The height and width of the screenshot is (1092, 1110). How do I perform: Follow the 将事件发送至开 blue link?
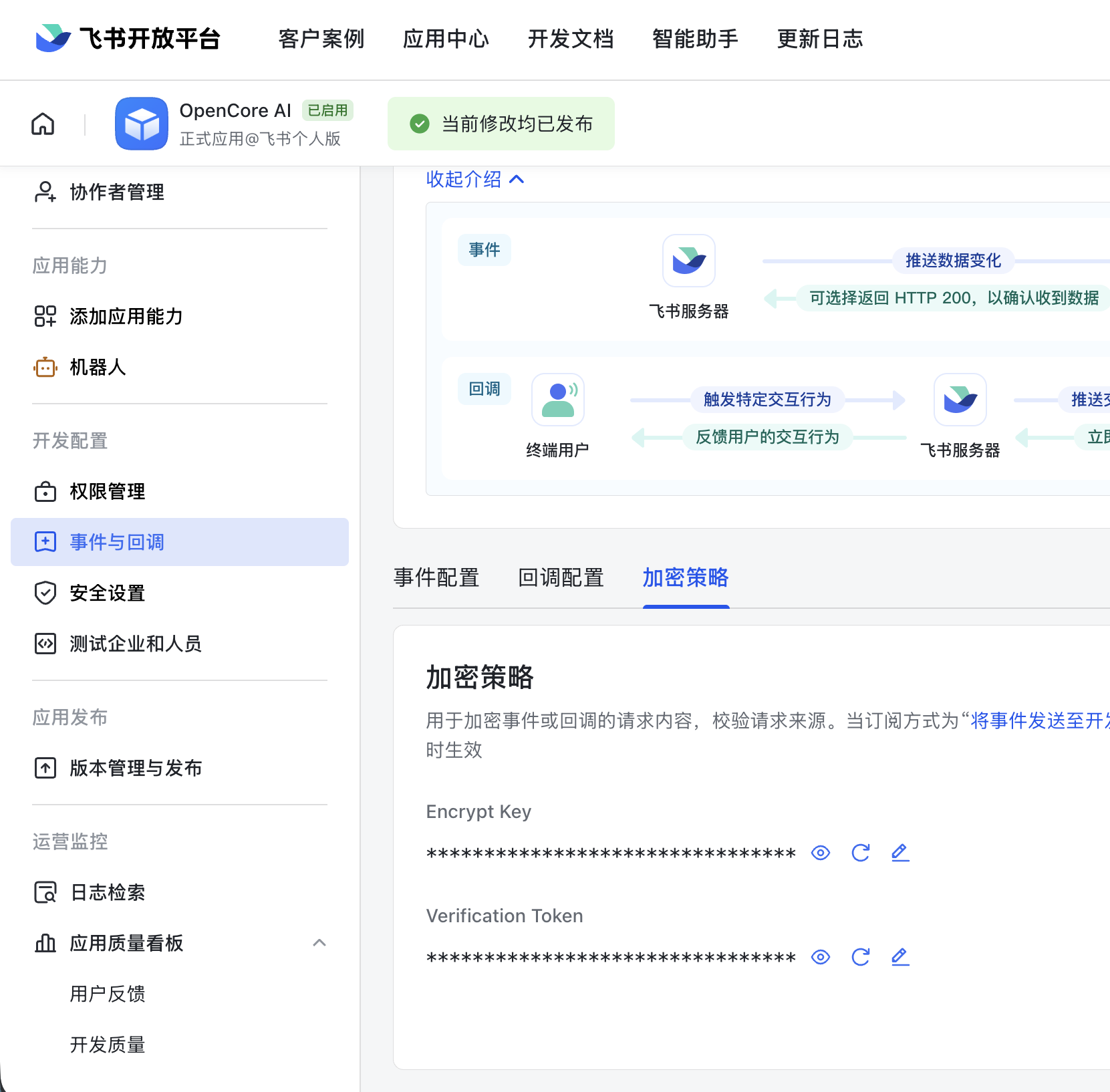[1040, 720]
